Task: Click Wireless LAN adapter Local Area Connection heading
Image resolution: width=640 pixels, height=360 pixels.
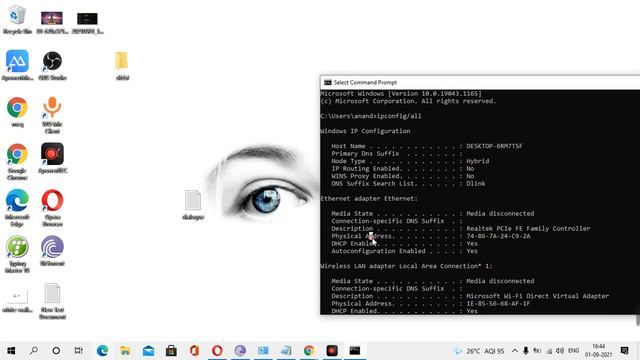Action: click(407, 266)
